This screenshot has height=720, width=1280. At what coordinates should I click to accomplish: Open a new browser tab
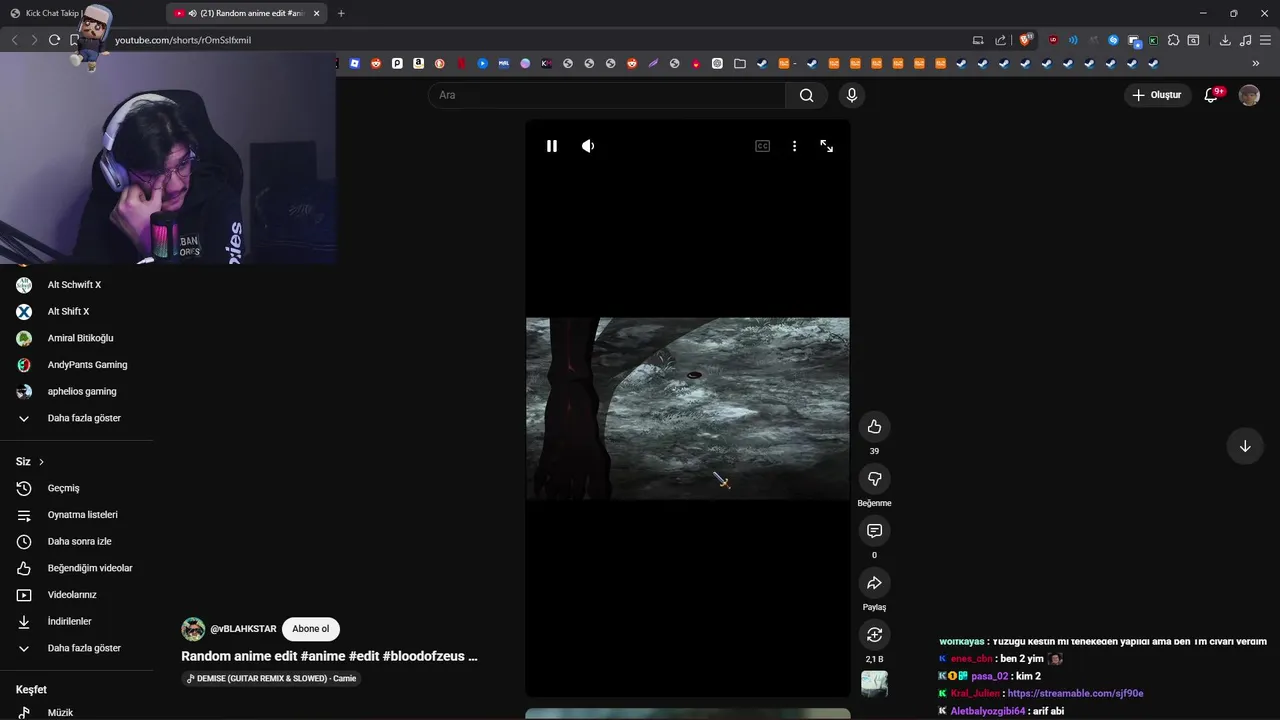341,13
